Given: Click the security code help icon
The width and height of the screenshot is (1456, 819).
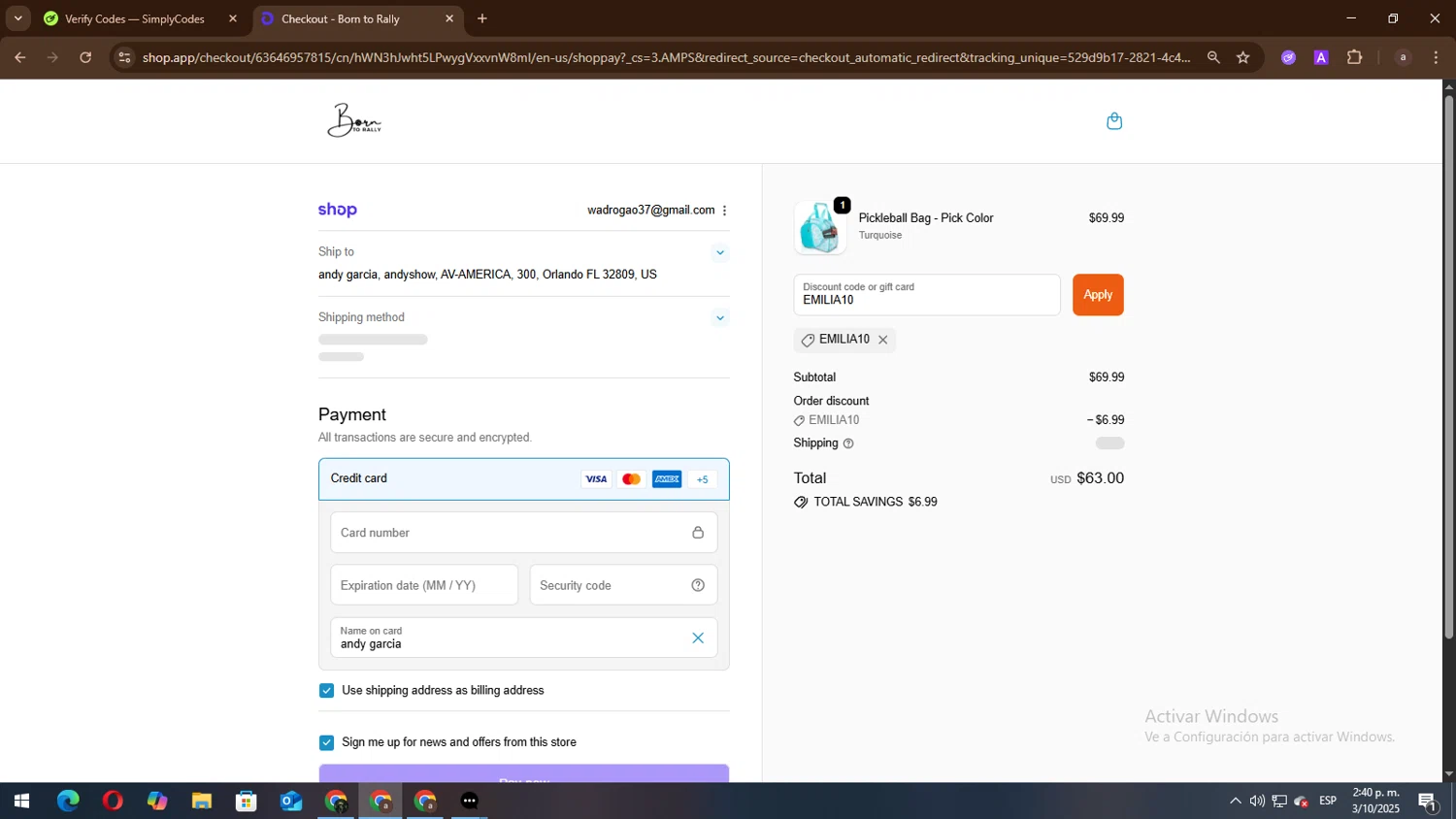Looking at the screenshot, I should point(698,585).
